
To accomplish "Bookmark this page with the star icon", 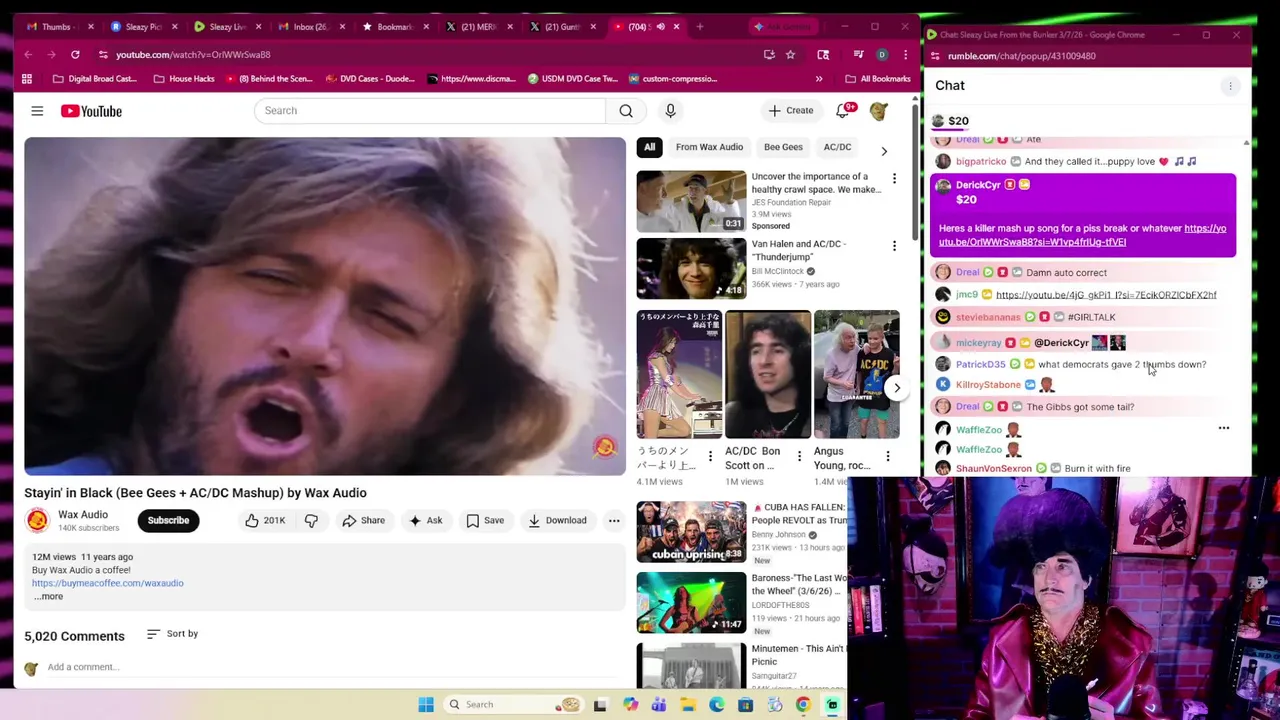I will click(x=790, y=55).
